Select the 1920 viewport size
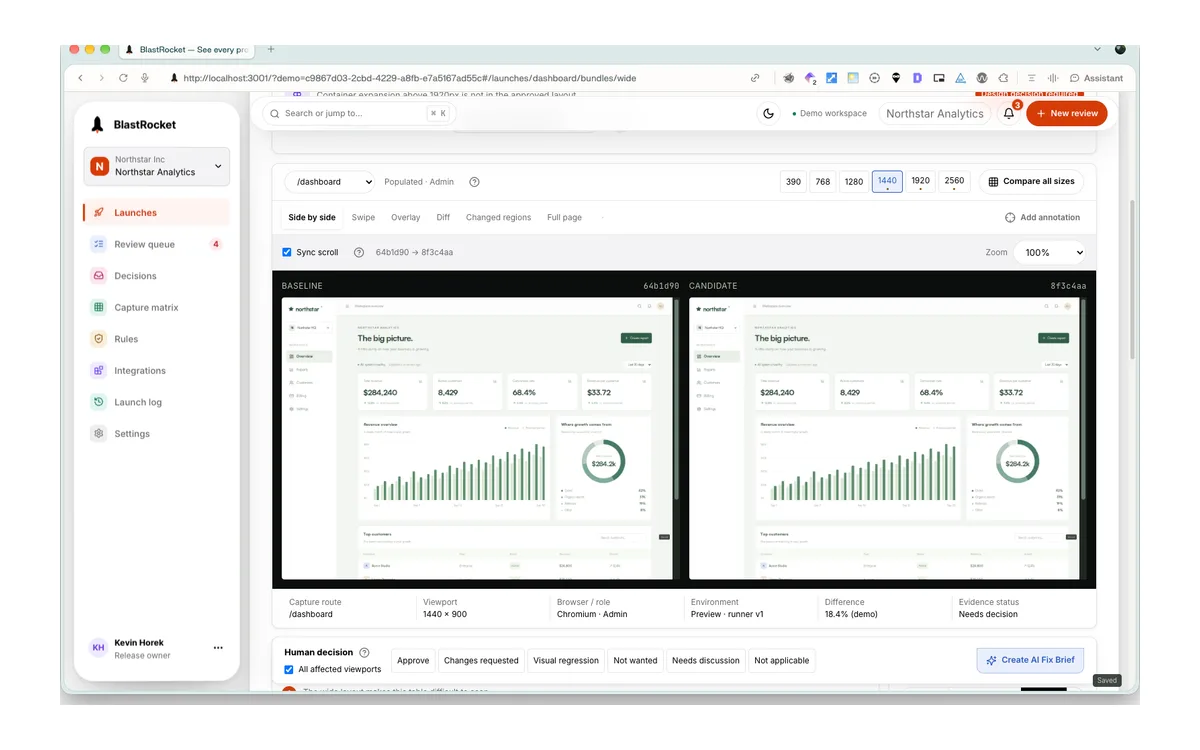1200x750 pixels. pos(921,182)
